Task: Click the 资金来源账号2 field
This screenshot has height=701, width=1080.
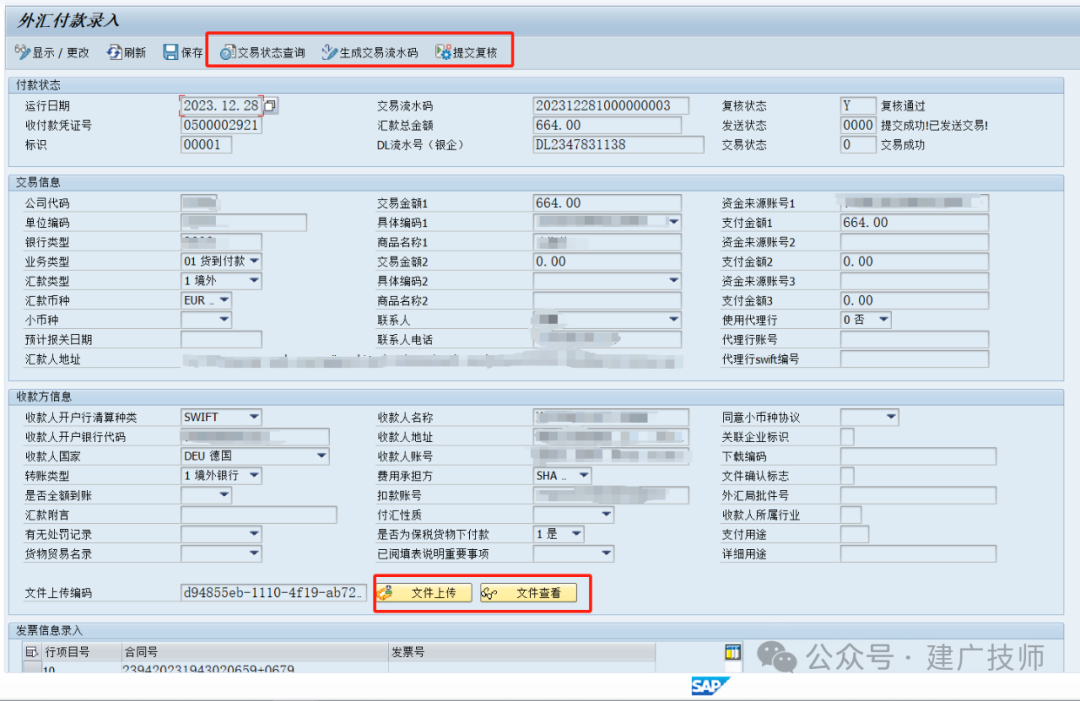Action: (x=914, y=242)
